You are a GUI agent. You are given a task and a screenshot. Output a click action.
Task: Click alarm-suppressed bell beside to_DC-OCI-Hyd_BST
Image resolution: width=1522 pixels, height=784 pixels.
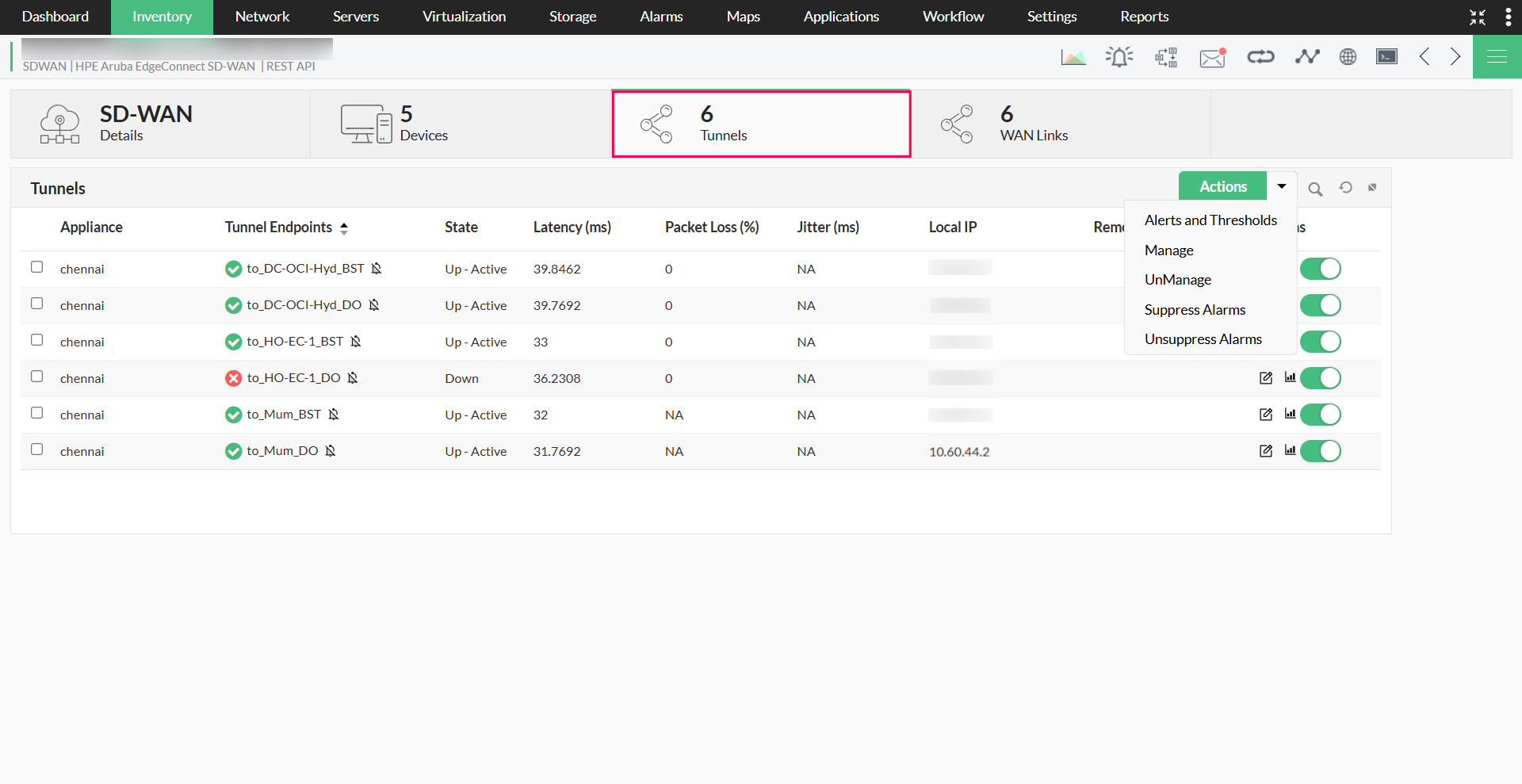(377, 269)
